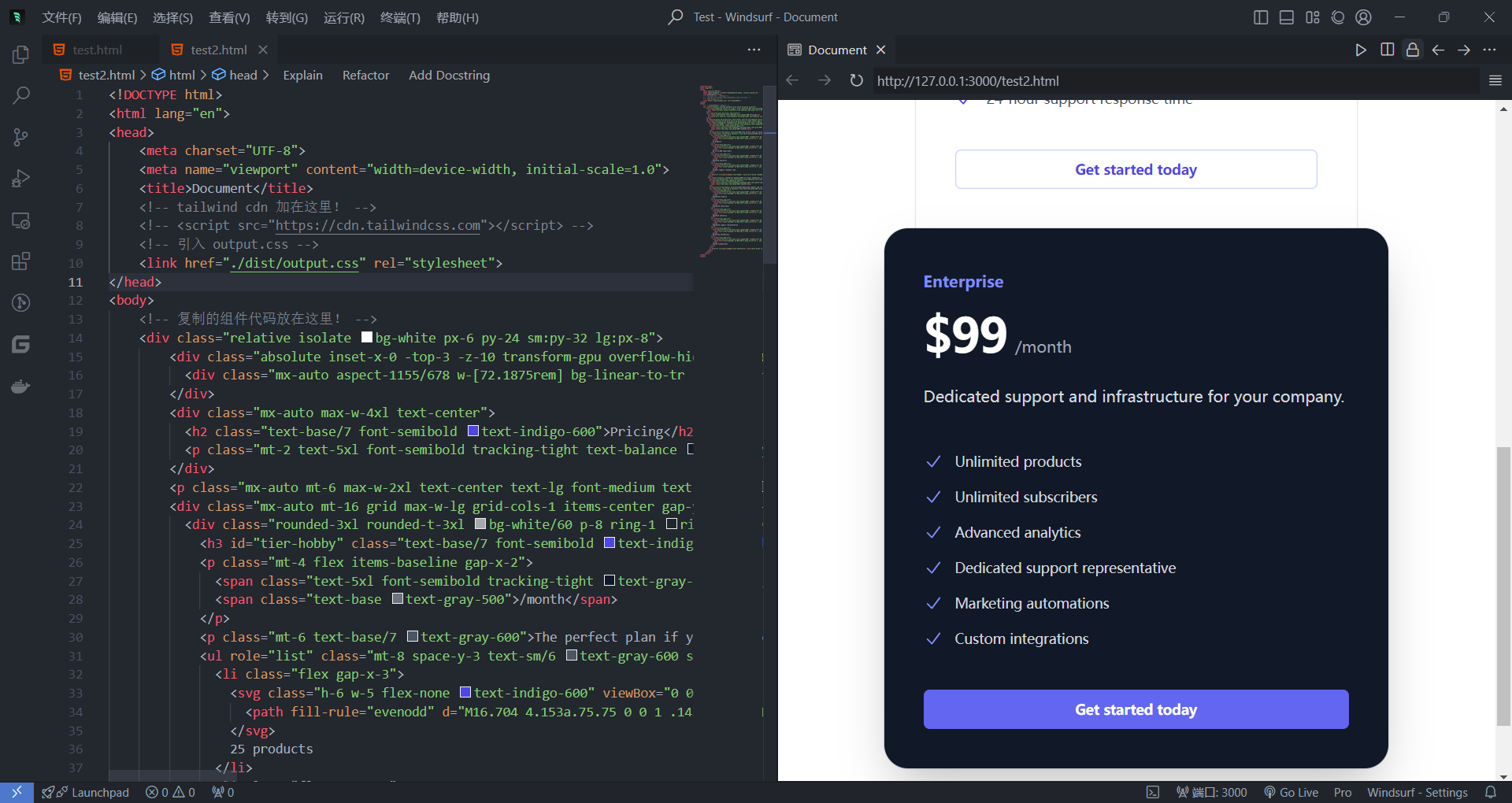Click the browser preview reload icon
This screenshot has width=1512, height=803.
pos(856,80)
